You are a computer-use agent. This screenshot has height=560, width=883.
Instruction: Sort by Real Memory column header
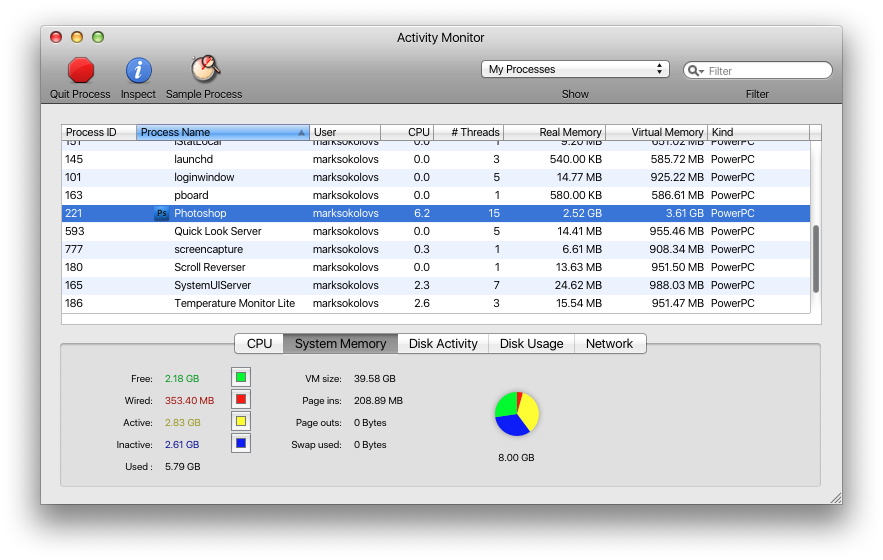(x=554, y=132)
